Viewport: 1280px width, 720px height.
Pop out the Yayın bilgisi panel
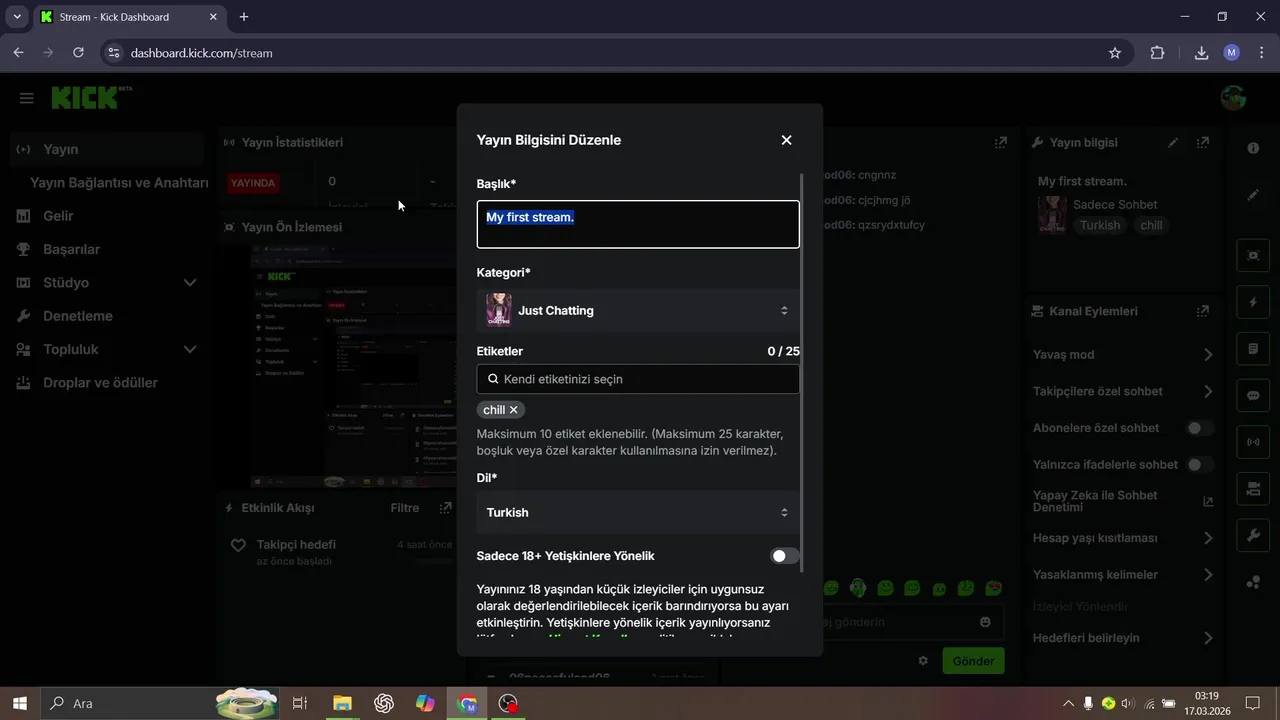coord(1203,143)
